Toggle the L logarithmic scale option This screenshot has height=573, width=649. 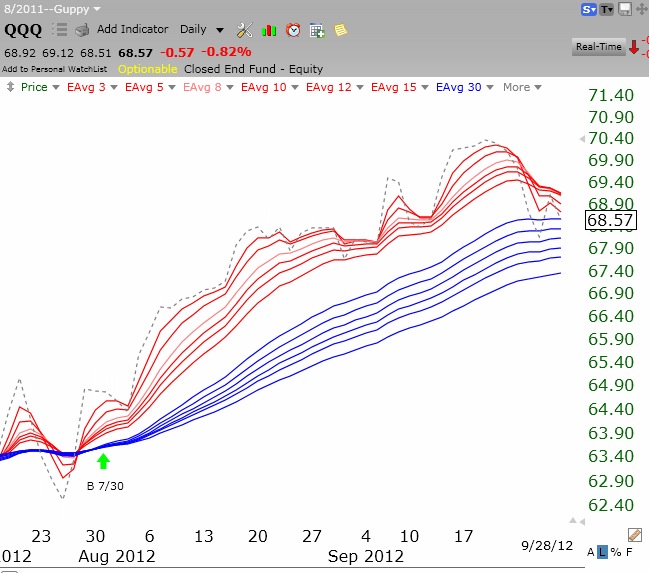[602, 552]
